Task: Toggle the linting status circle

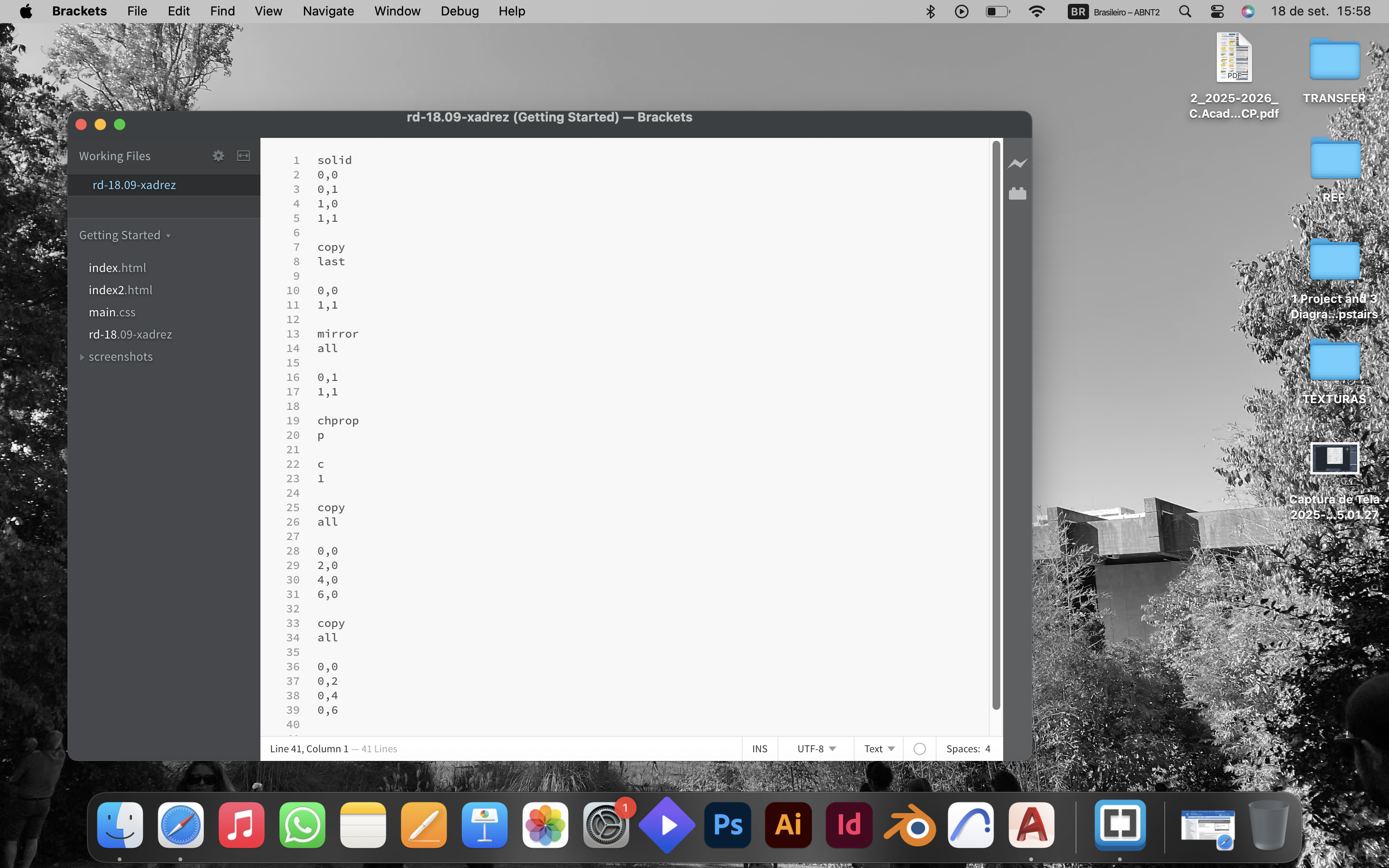Action: [920, 748]
